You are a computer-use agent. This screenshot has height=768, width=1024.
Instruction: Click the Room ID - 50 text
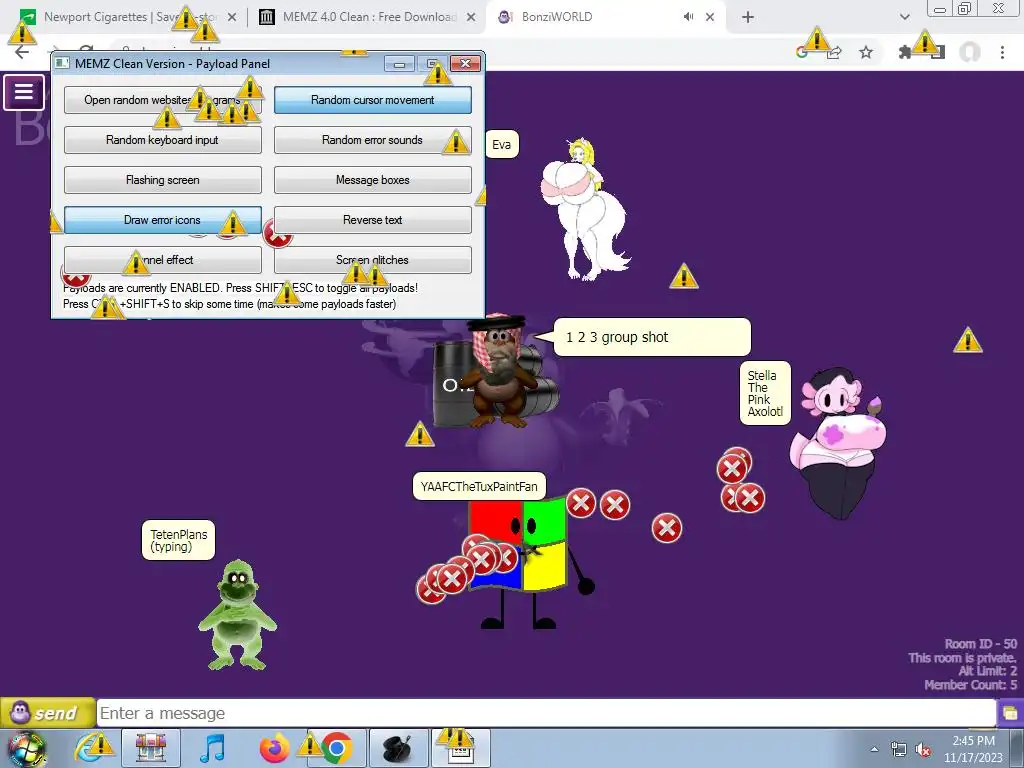[980, 644]
